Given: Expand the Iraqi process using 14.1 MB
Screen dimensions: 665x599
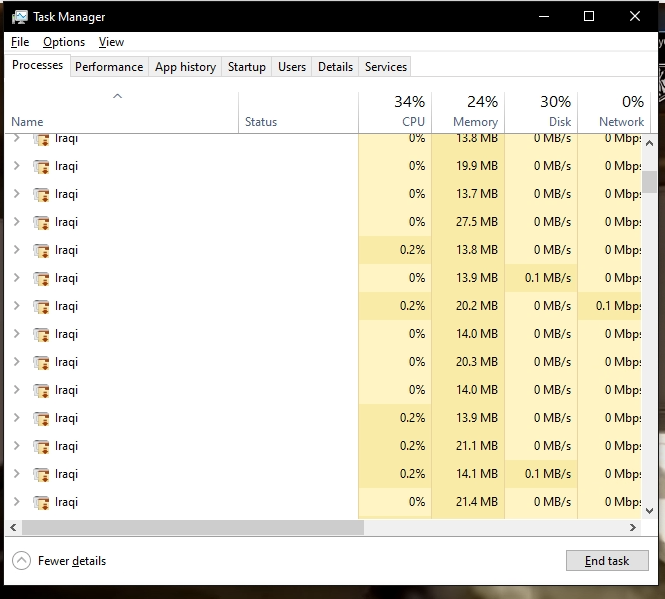Looking at the screenshot, I should [17, 473].
